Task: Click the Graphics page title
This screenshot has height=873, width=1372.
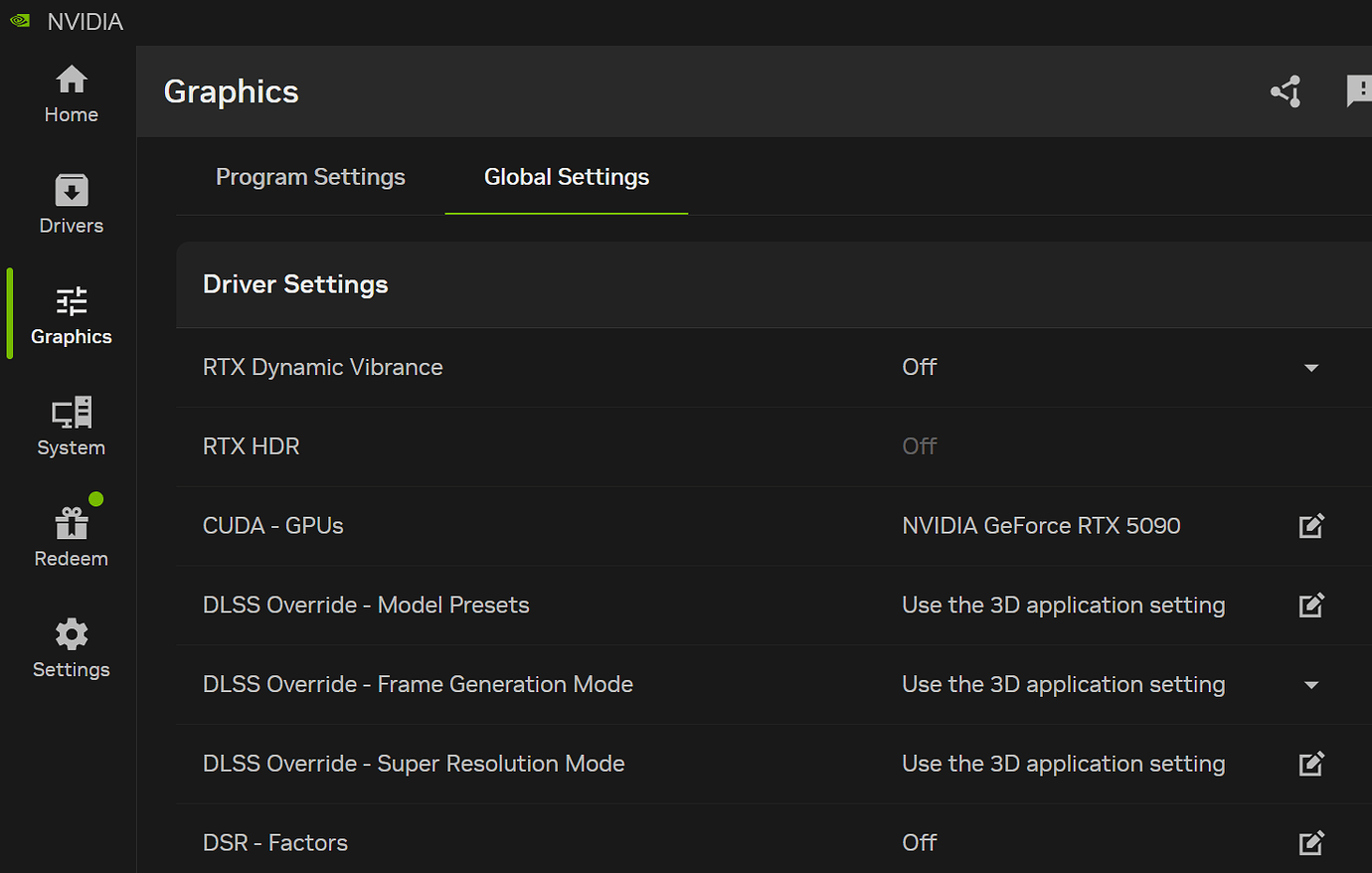Action: [x=231, y=91]
